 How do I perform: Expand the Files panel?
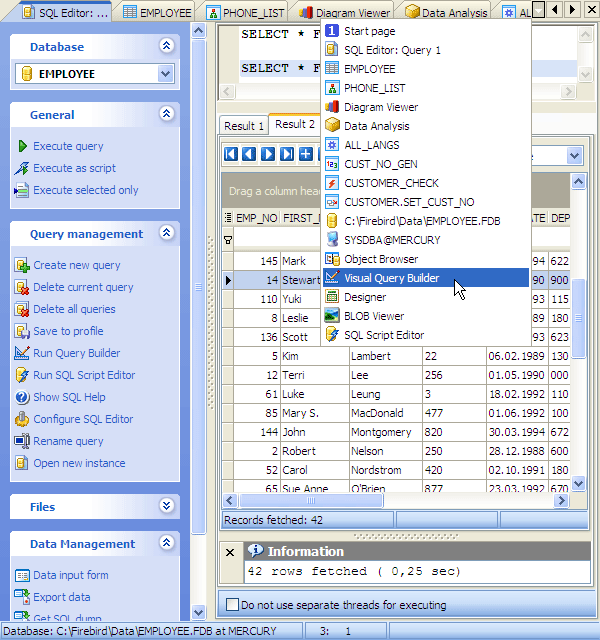pos(167,506)
